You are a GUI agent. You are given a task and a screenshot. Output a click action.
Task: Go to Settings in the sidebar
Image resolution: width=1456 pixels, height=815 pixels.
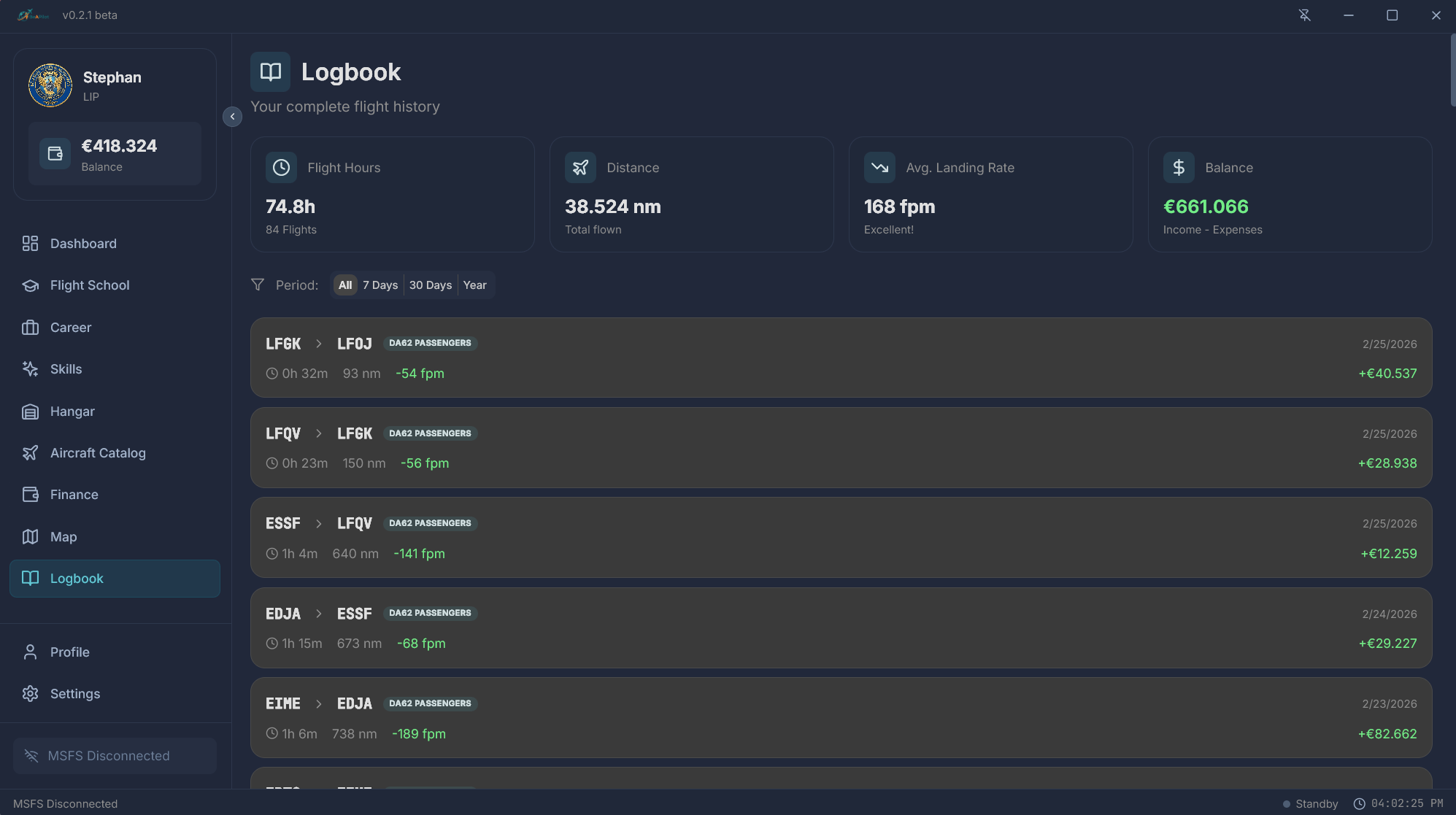pos(75,694)
